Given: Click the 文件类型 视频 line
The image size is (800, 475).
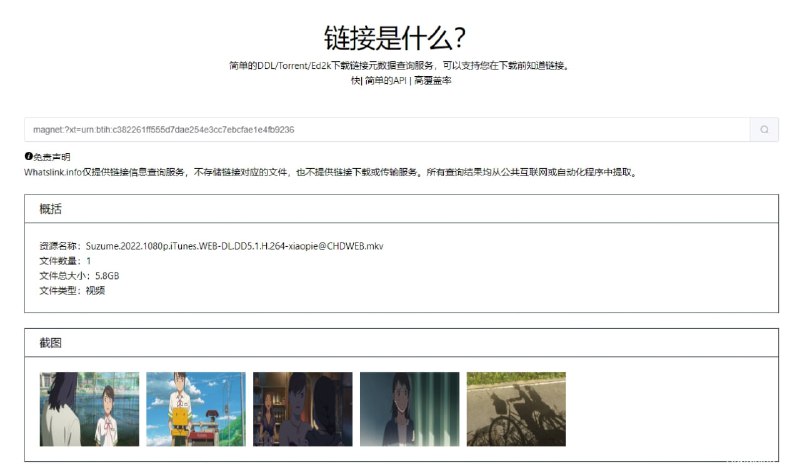Looking at the screenshot, I should [x=71, y=290].
